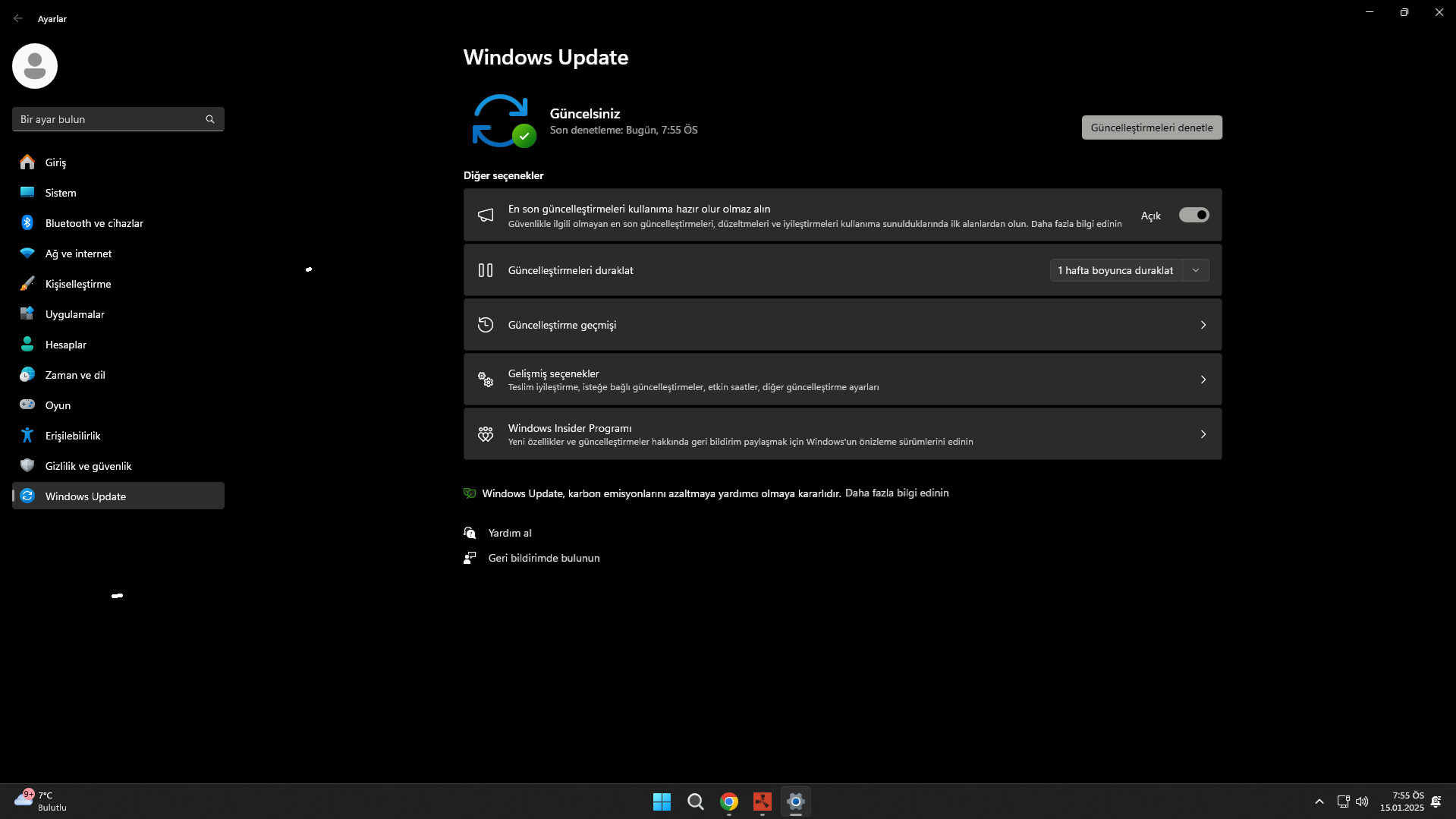This screenshot has height=819, width=1456.
Task: Click the user profile avatar
Action: tap(35, 66)
